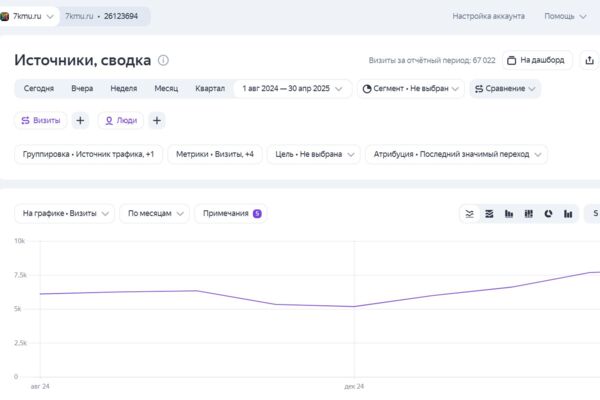Image resolution: width=600 pixels, height=400 pixels.
Task: Open the По месяцам grouping dropdown
Action: 154,214
